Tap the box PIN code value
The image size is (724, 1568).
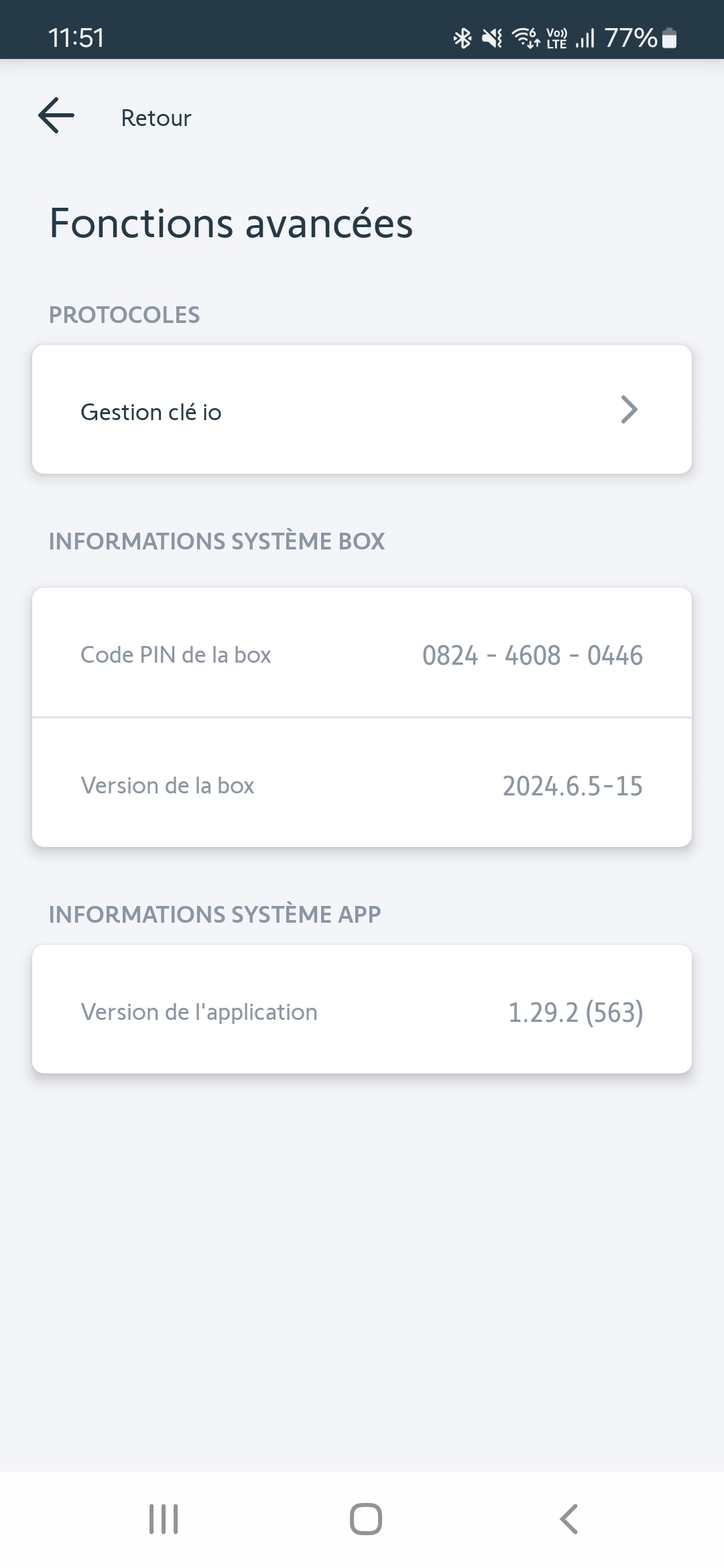point(532,655)
